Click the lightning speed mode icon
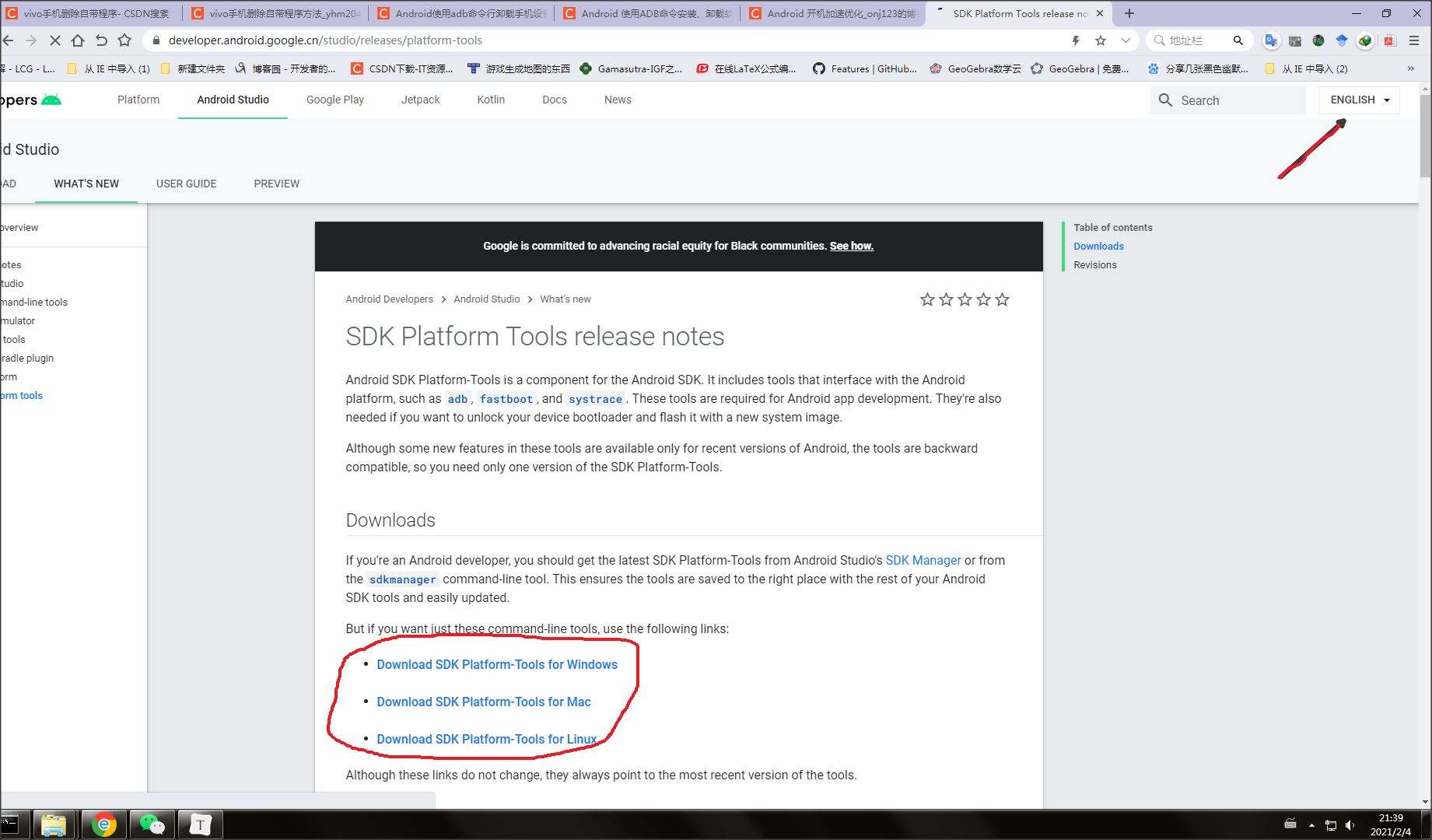The height and width of the screenshot is (840, 1432). pyautogui.click(x=1077, y=40)
